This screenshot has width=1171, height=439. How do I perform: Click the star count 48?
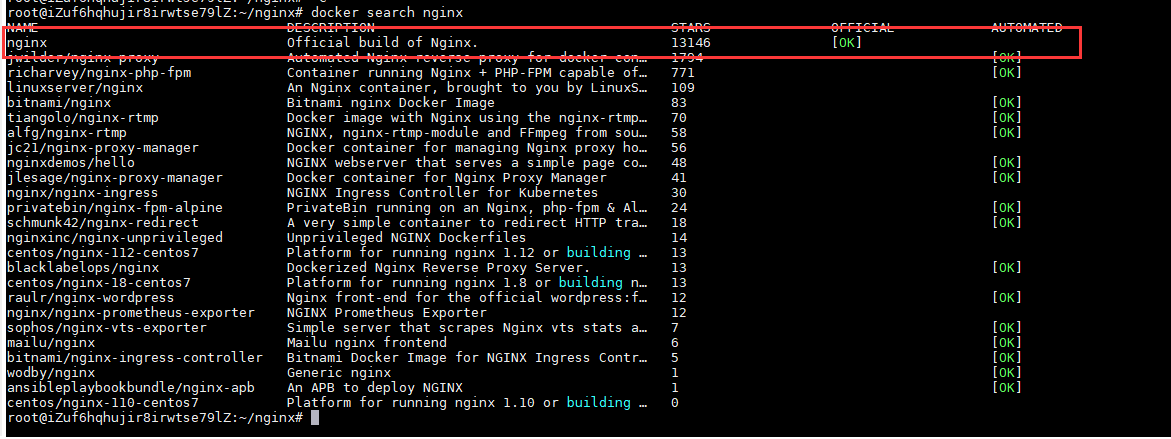coord(679,162)
